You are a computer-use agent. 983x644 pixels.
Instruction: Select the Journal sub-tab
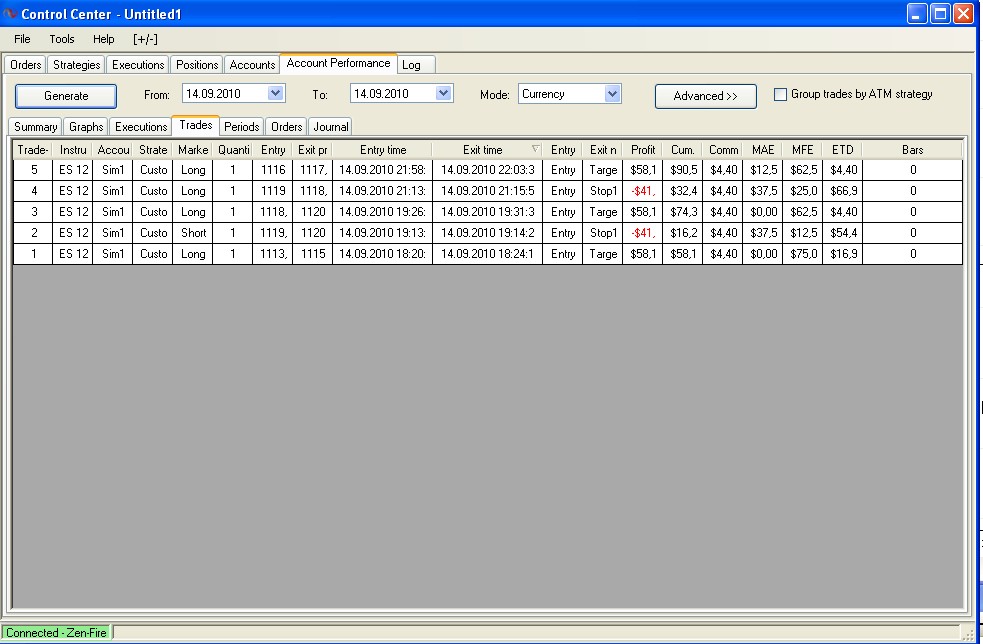click(x=331, y=127)
